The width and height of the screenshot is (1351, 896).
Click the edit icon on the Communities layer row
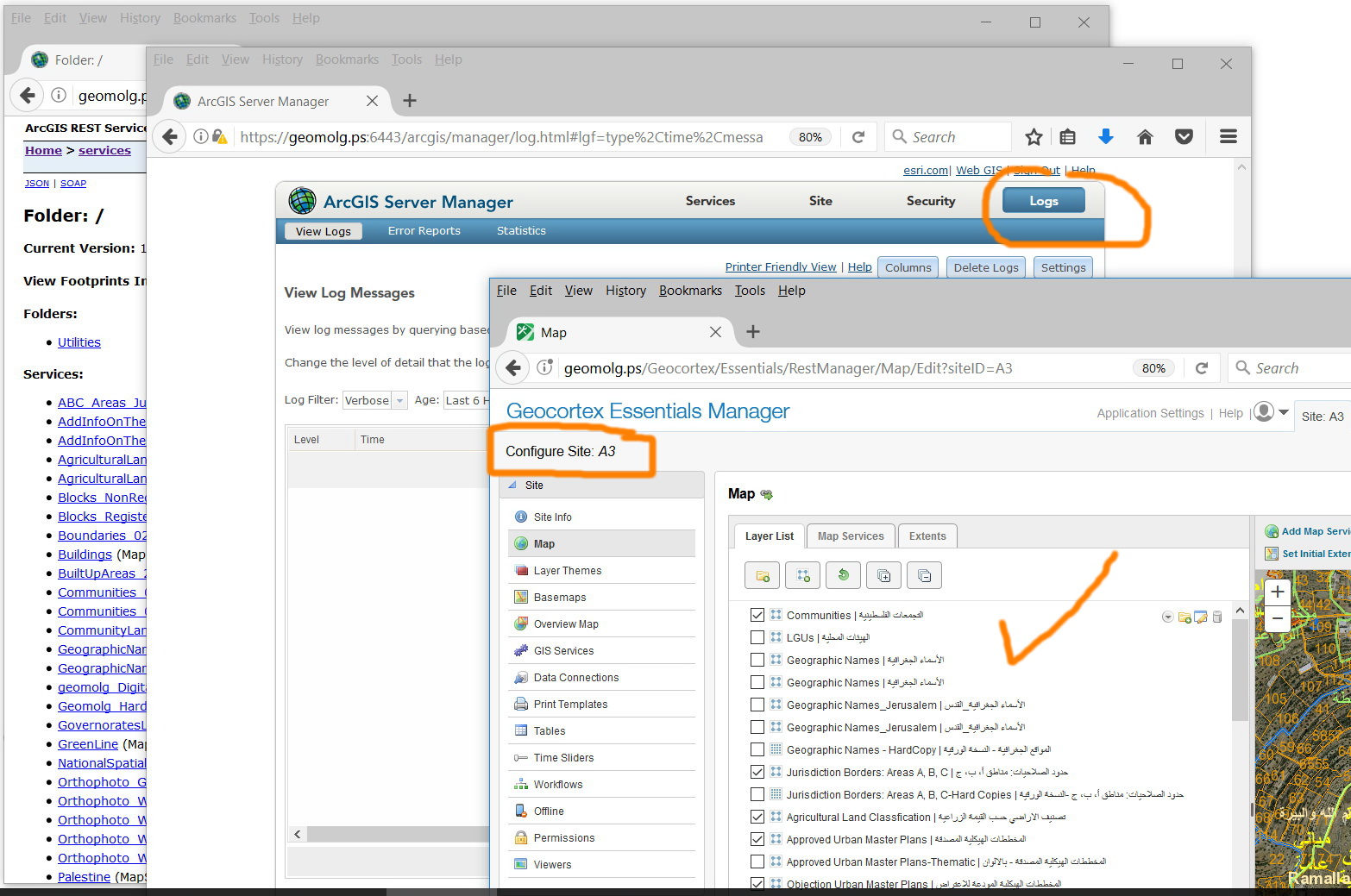tap(1200, 617)
